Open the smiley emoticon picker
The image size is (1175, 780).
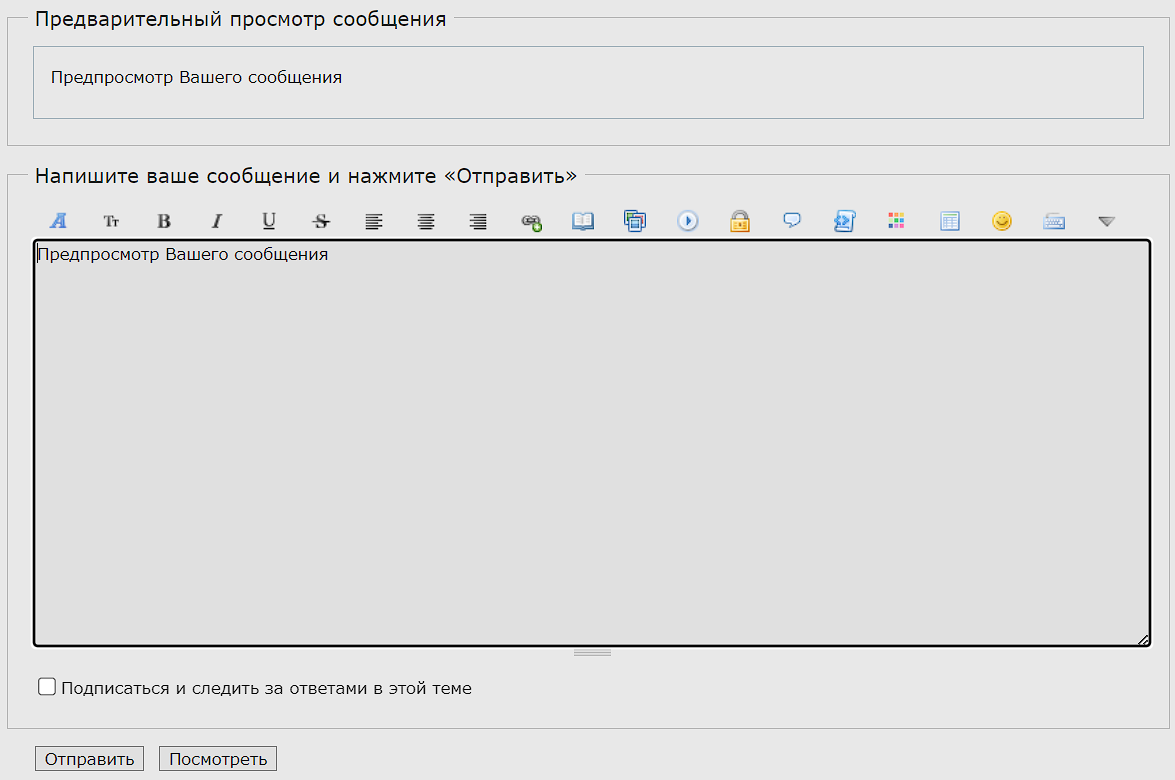pos(1002,221)
